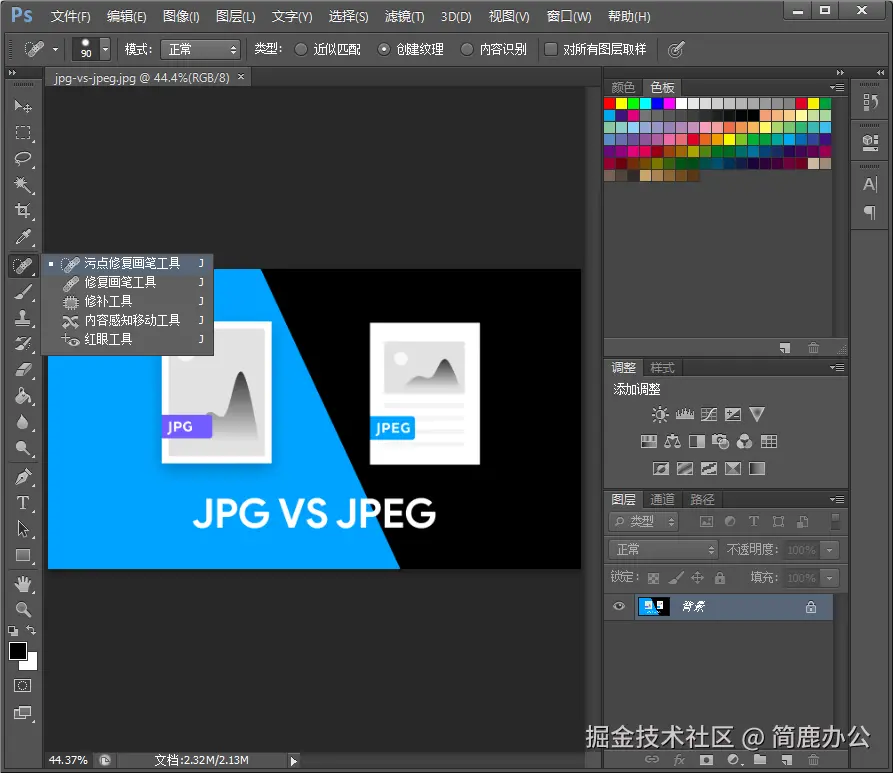Viewport: 893px width, 773px height.
Task: Open the 文件(F) menu
Action: point(71,17)
